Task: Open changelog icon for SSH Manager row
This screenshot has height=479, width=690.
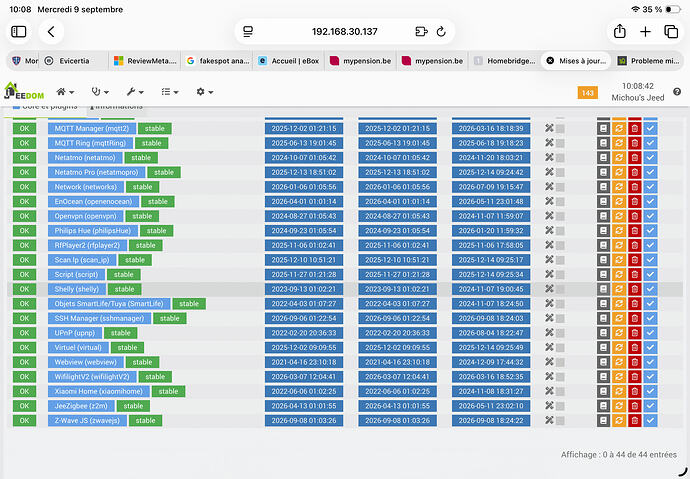Action: click(603, 318)
